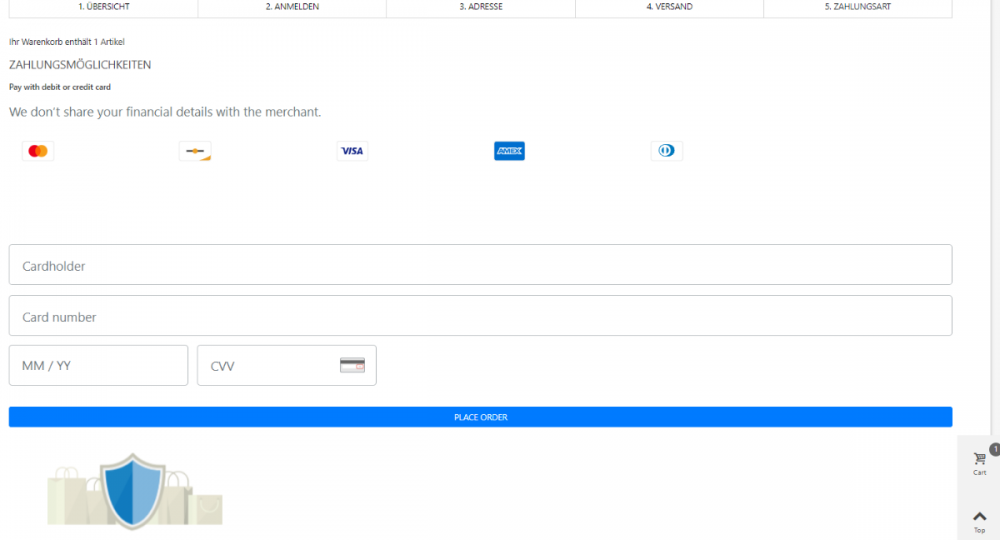Click the CVV card hint icon
This screenshot has width=1000, height=540.
point(352,365)
